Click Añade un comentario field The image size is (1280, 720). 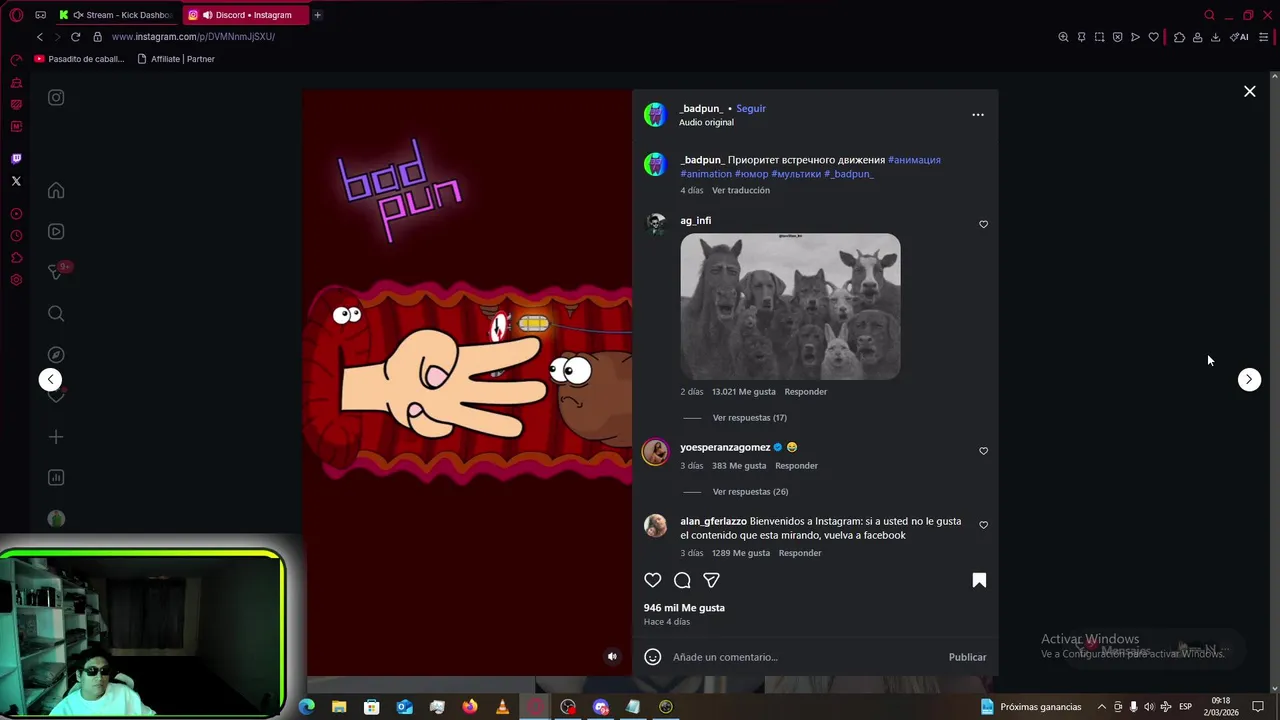pos(805,657)
